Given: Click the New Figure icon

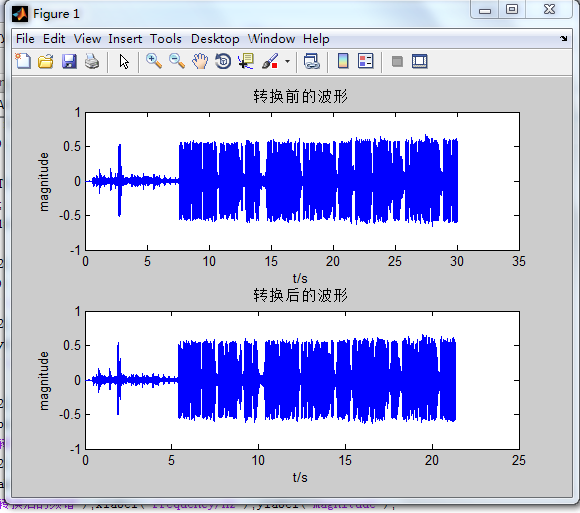Looking at the screenshot, I should tap(23, 61).
